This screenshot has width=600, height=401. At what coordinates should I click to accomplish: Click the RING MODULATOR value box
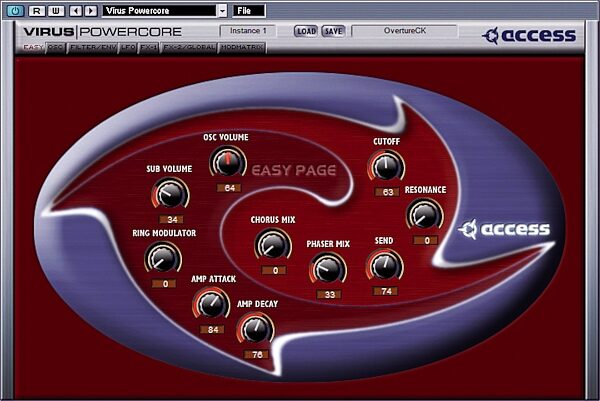[165, 284]
